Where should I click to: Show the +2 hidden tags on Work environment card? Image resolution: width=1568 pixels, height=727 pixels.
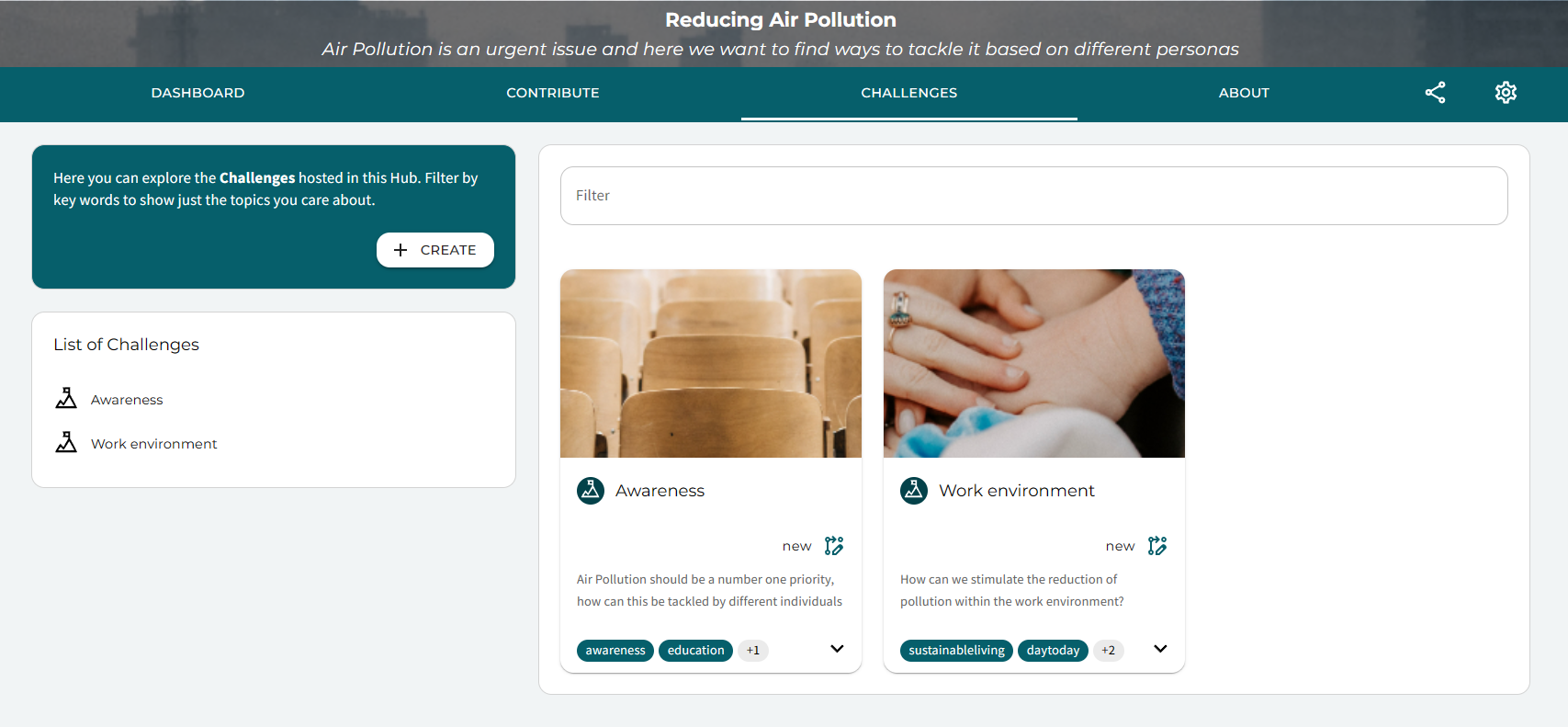(1109, 651)
